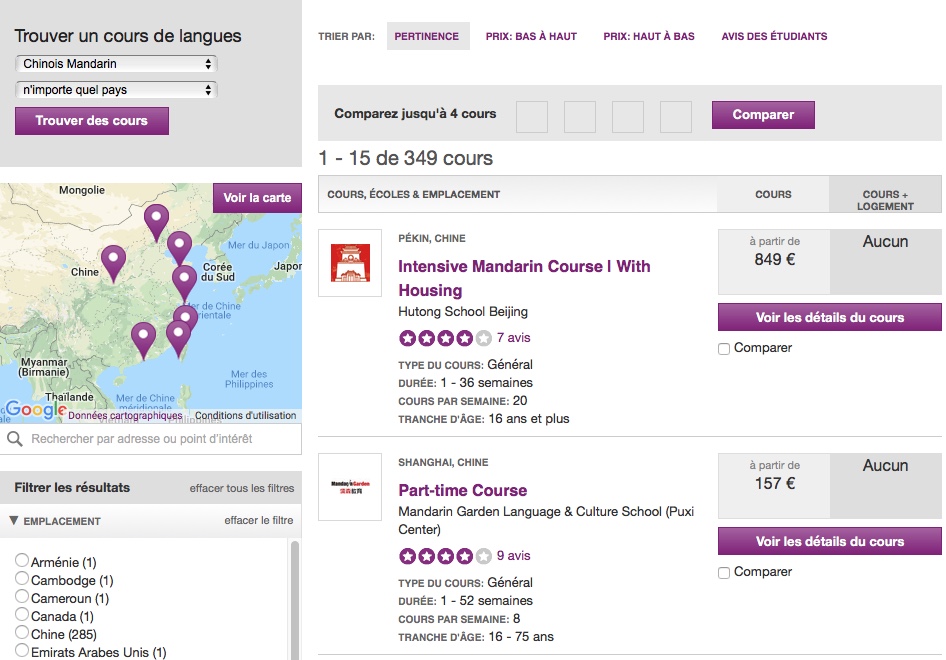Click star rating of Intensive Mandarin Course
The image size is (946, 660).
[x=445, y=338]
